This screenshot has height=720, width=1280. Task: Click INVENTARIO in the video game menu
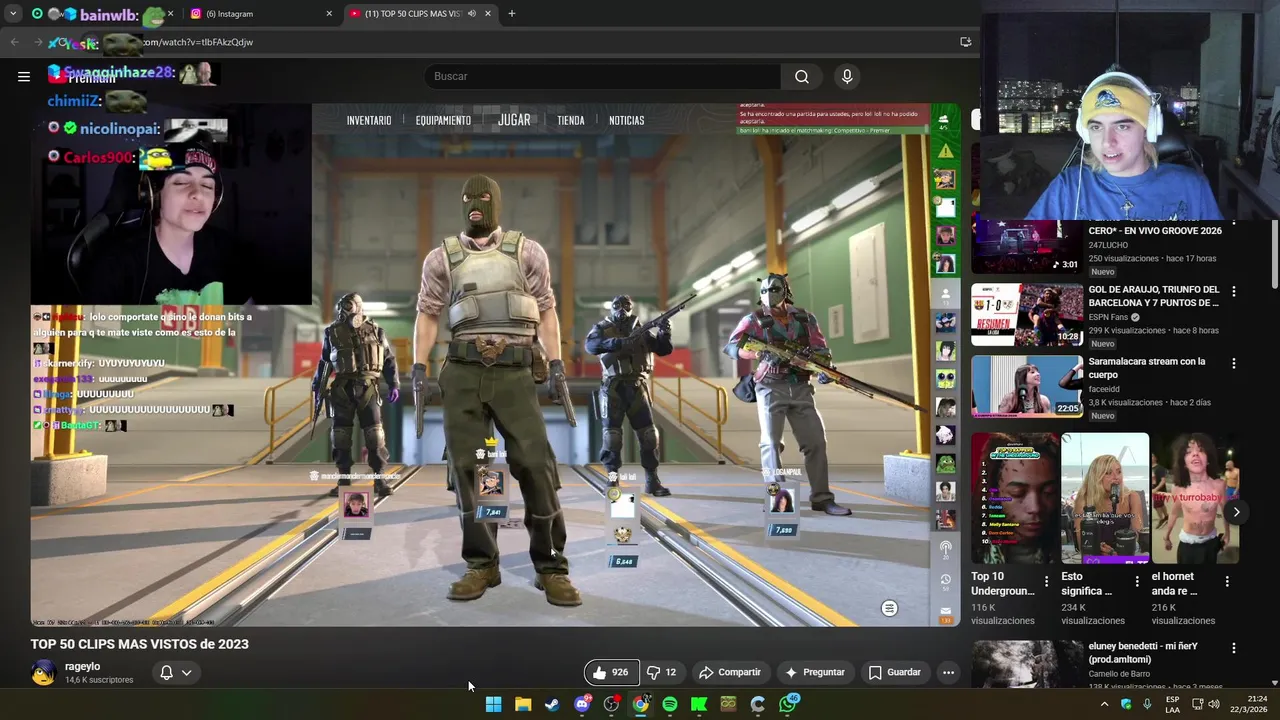[369, 120]
